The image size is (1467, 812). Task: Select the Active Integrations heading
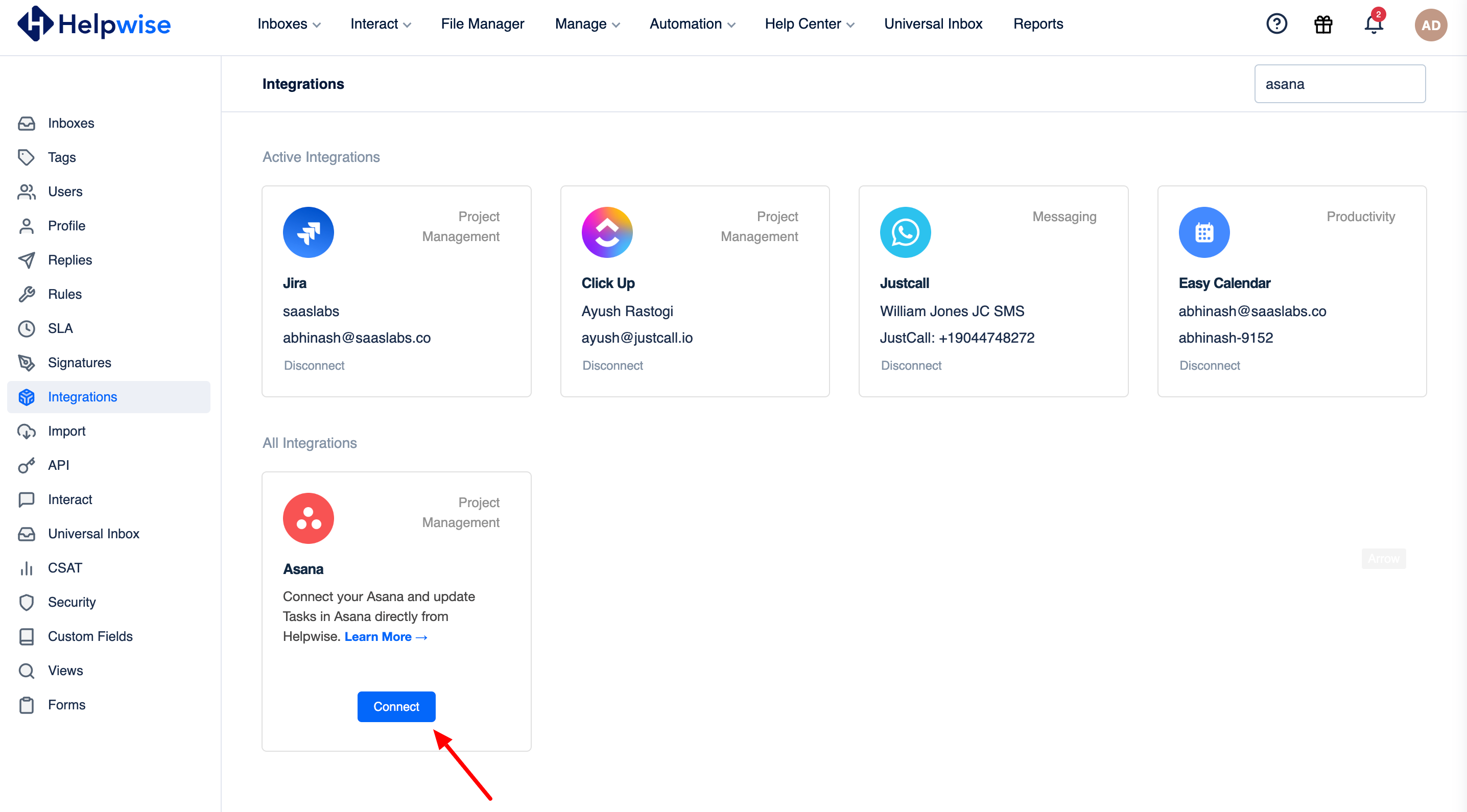point(321,157)
